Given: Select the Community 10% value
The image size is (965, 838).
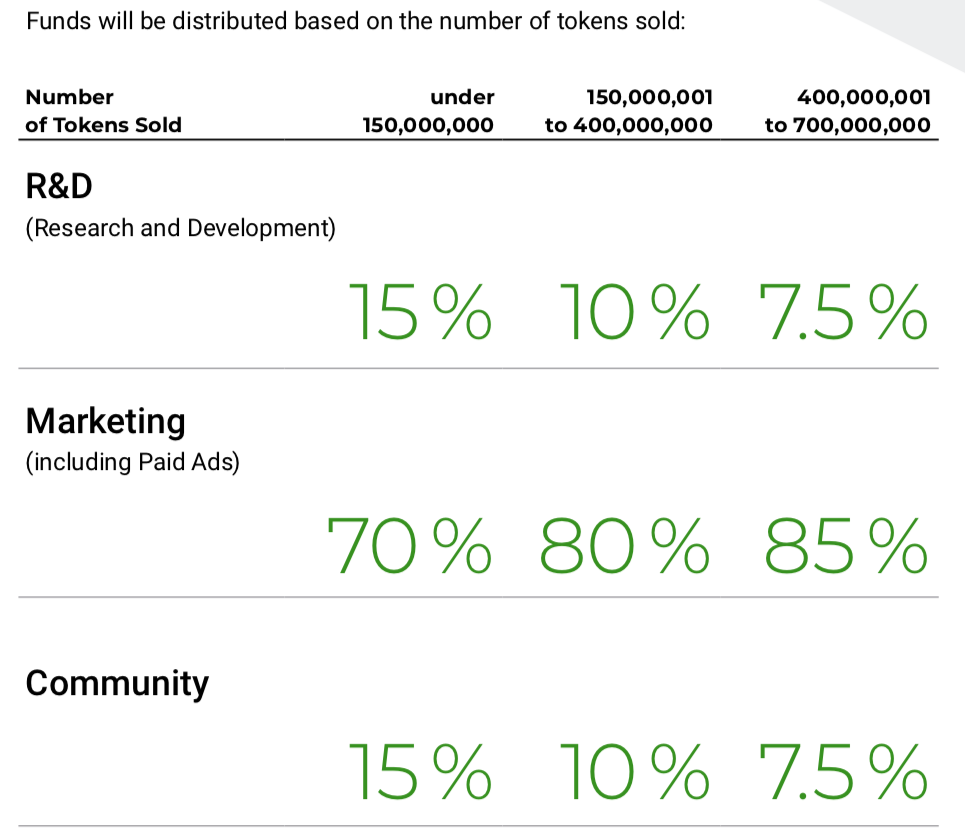Looking at the screenshot, I should coord(635,772).
